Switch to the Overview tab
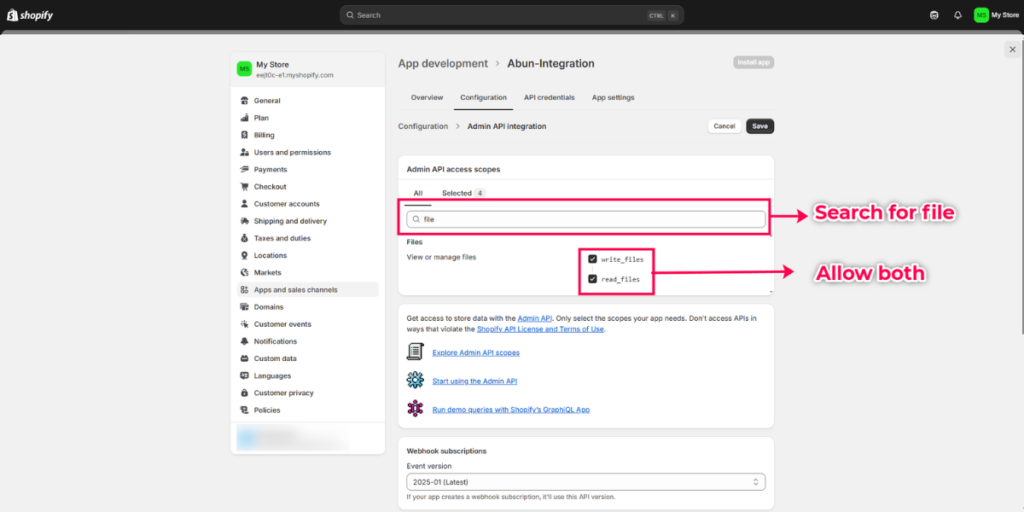 click(x=427, y=97)
